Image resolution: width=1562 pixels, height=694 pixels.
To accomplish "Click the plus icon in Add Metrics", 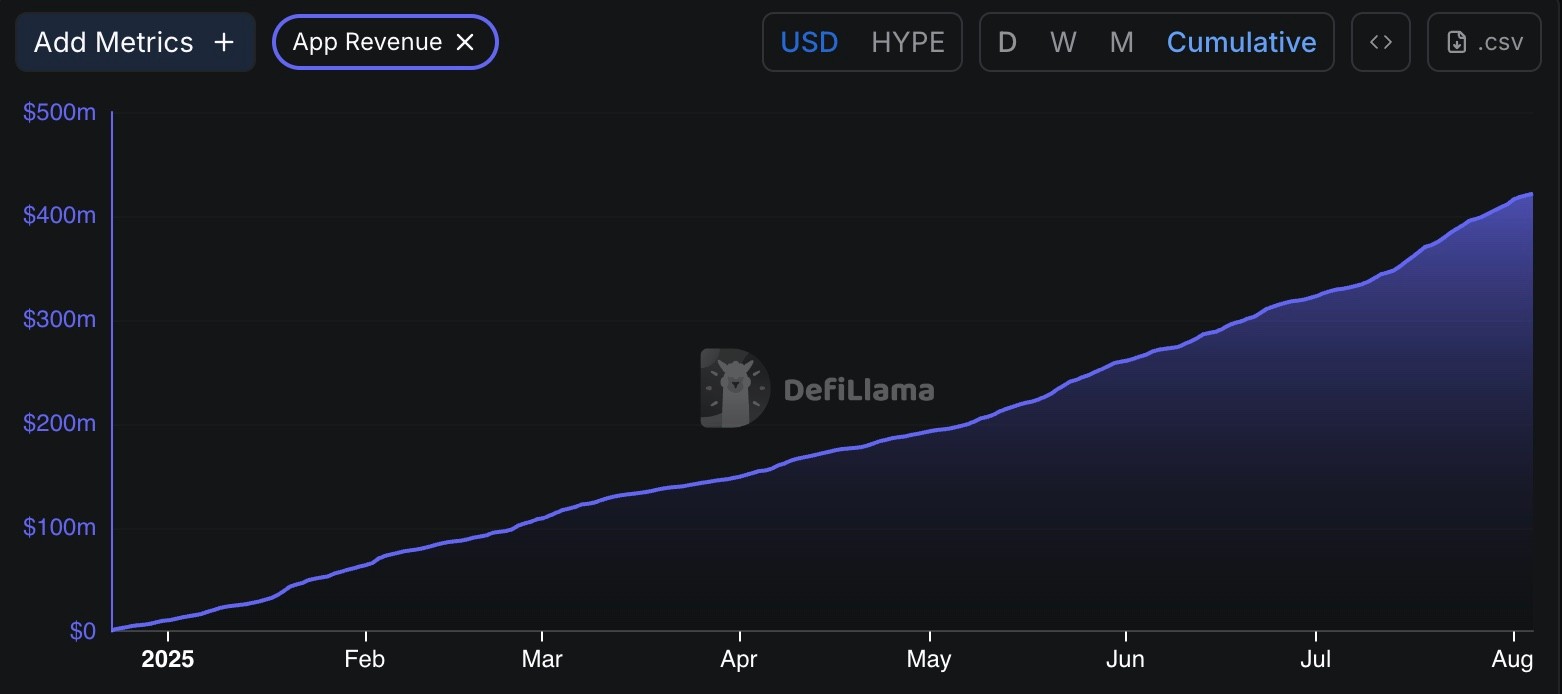I will pyautogui.click(x=224, y=42).
